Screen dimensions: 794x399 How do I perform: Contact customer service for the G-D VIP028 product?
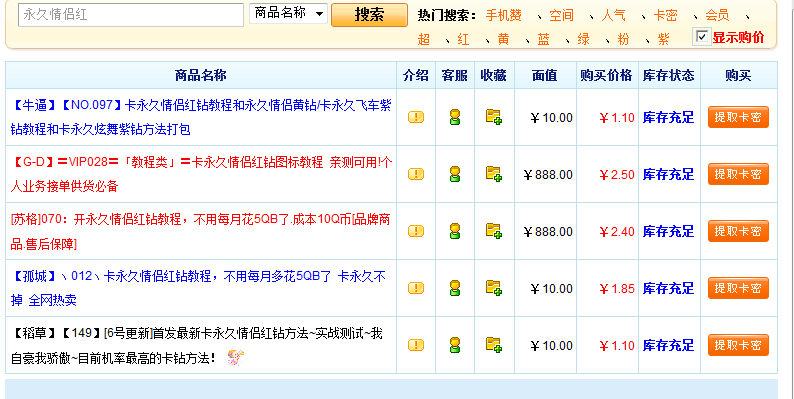(x=455, y=174)
